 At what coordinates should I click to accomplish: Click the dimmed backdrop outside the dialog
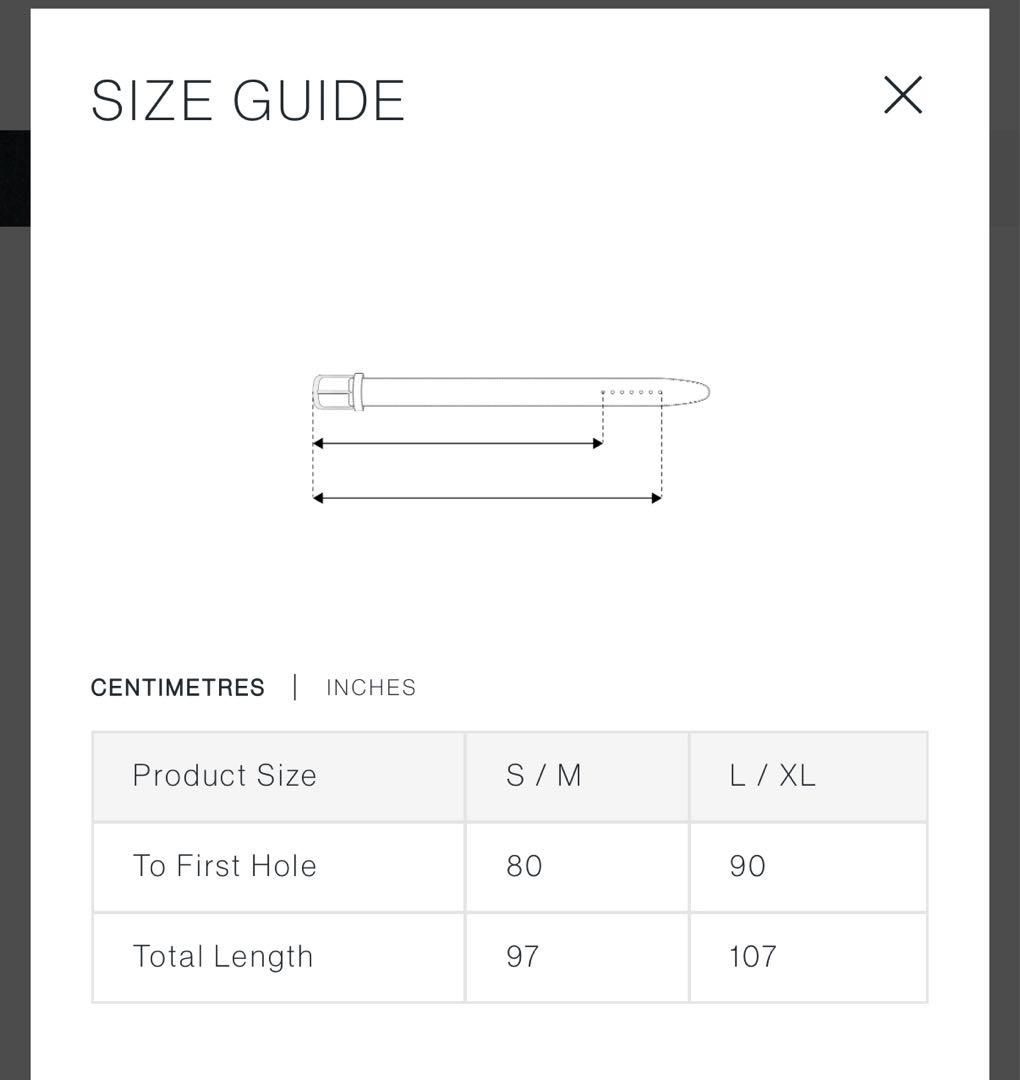(x=1004, y=600)
